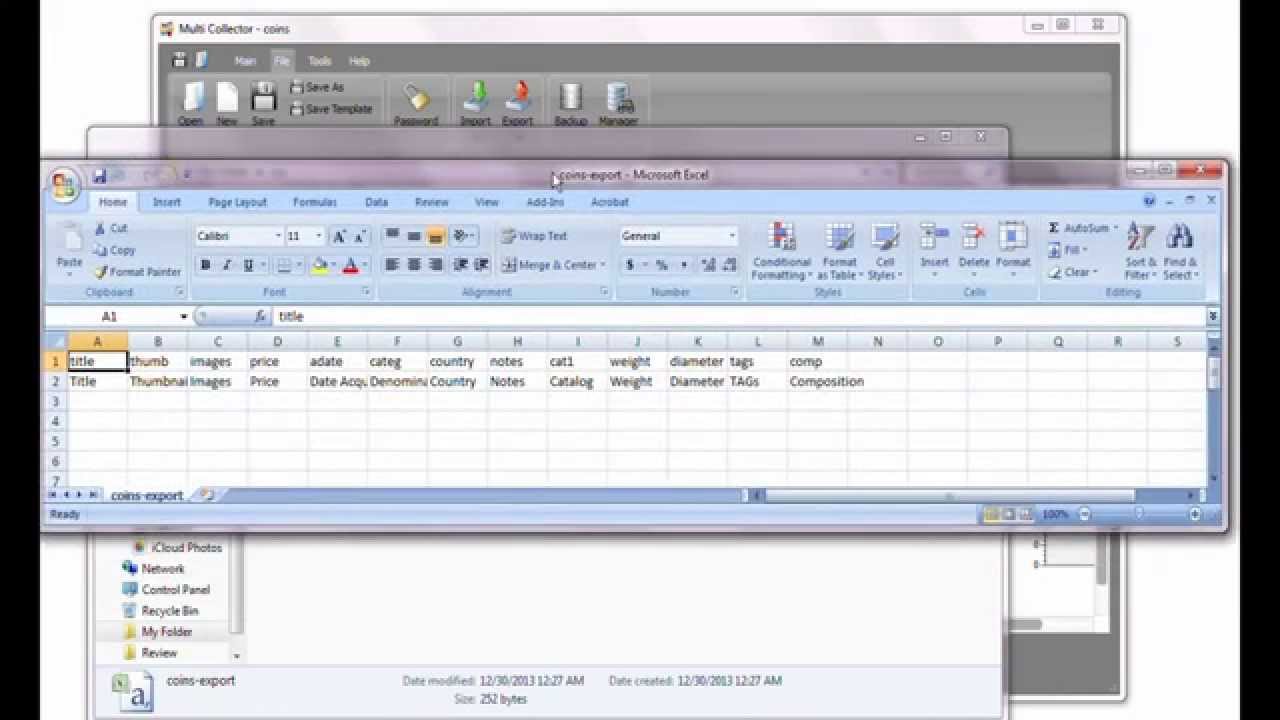Click the insert function fx icon
Viewport: 1280px width, 720px height.
[260, 316]
